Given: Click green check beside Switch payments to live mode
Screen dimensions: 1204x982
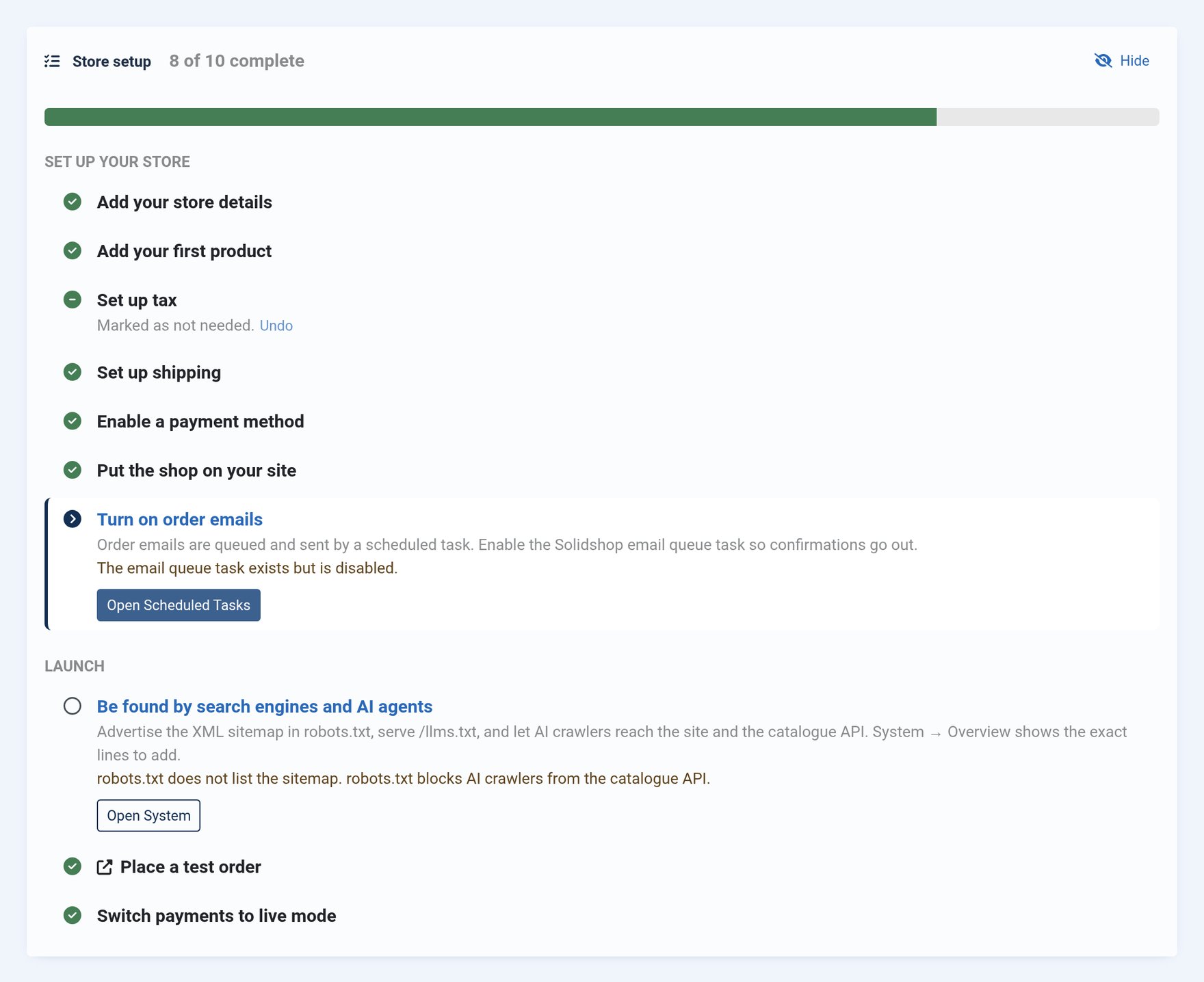Looking at the screenshot, I should pyautogui.click(x=73, y=916).
